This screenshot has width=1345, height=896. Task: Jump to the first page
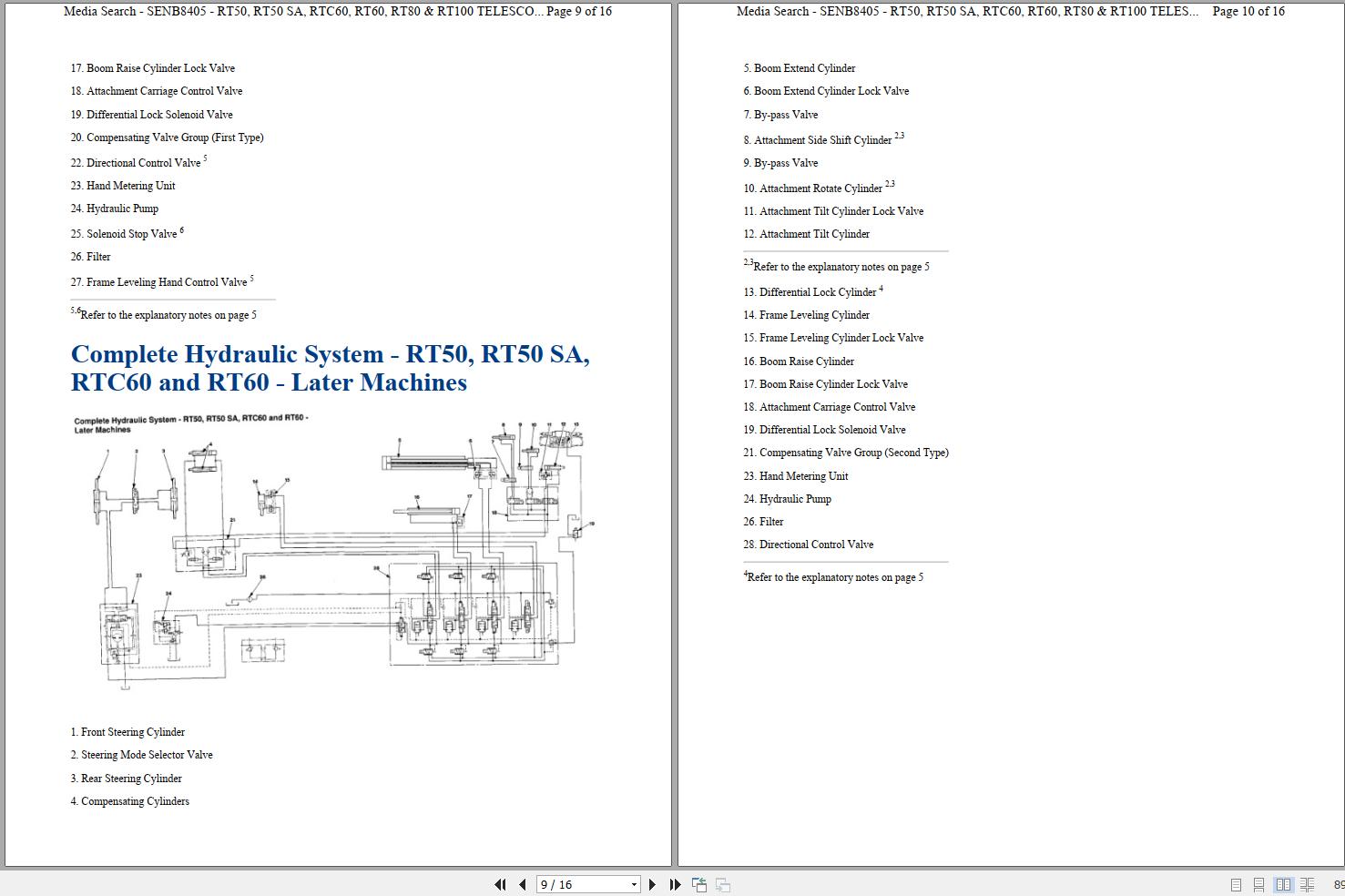click(500, 884)
